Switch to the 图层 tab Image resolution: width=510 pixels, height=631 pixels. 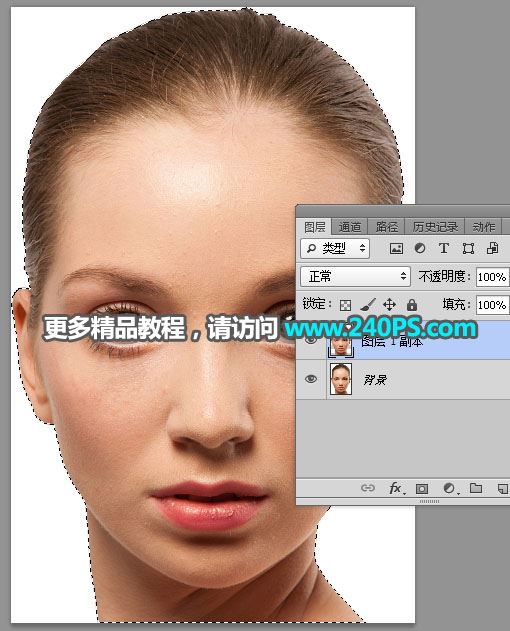click(314, 227)
